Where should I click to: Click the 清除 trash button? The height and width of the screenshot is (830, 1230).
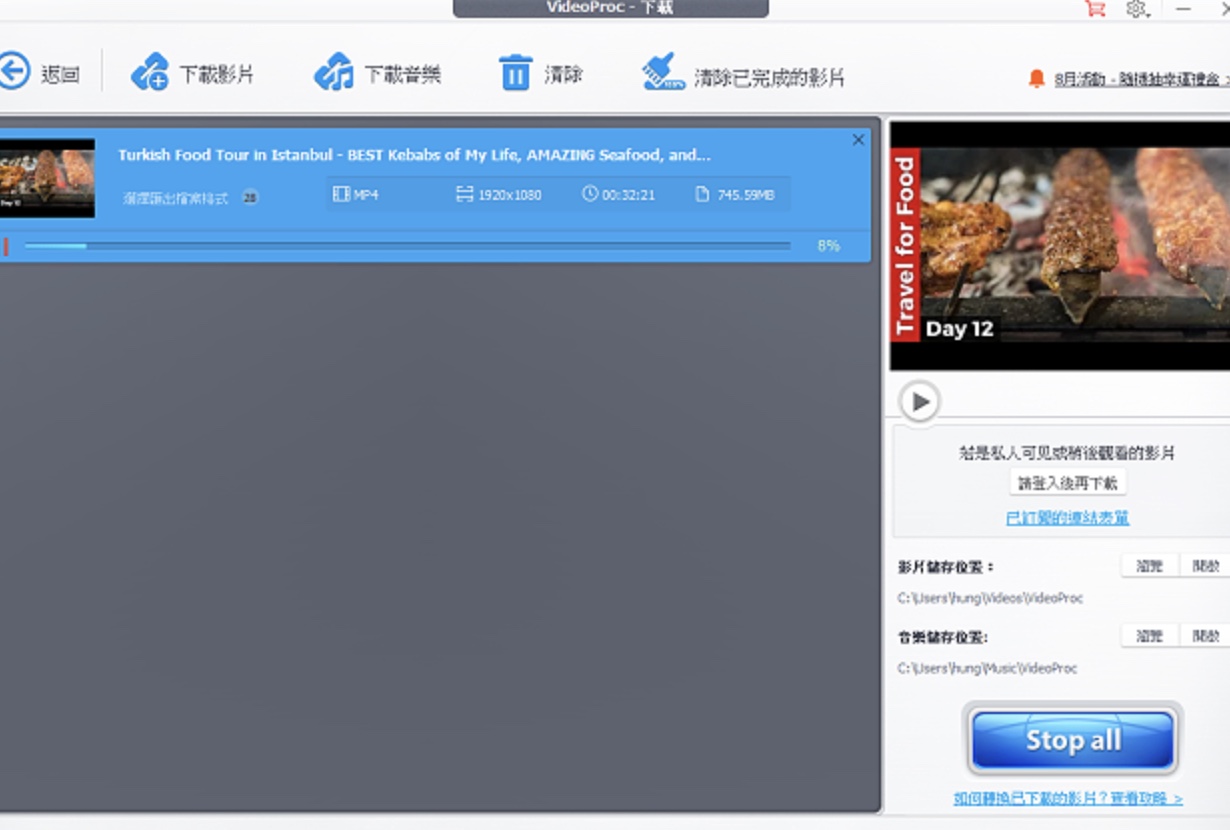tap(540, 74)
